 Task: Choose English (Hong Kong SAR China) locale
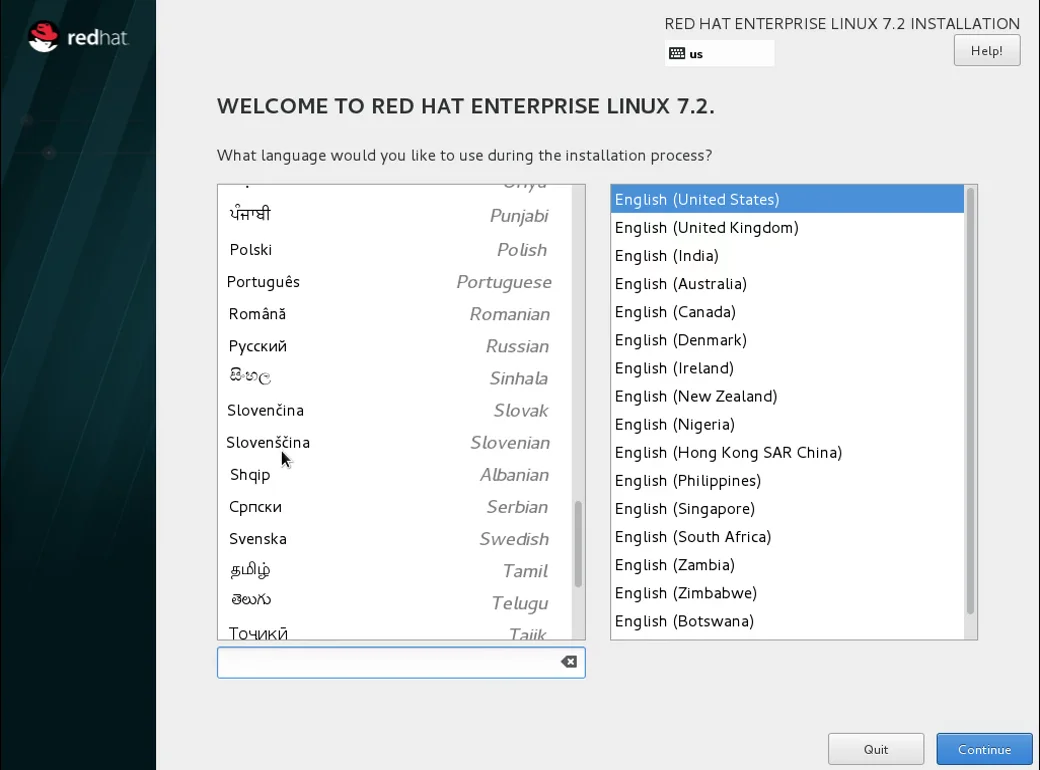click(787, 452)
